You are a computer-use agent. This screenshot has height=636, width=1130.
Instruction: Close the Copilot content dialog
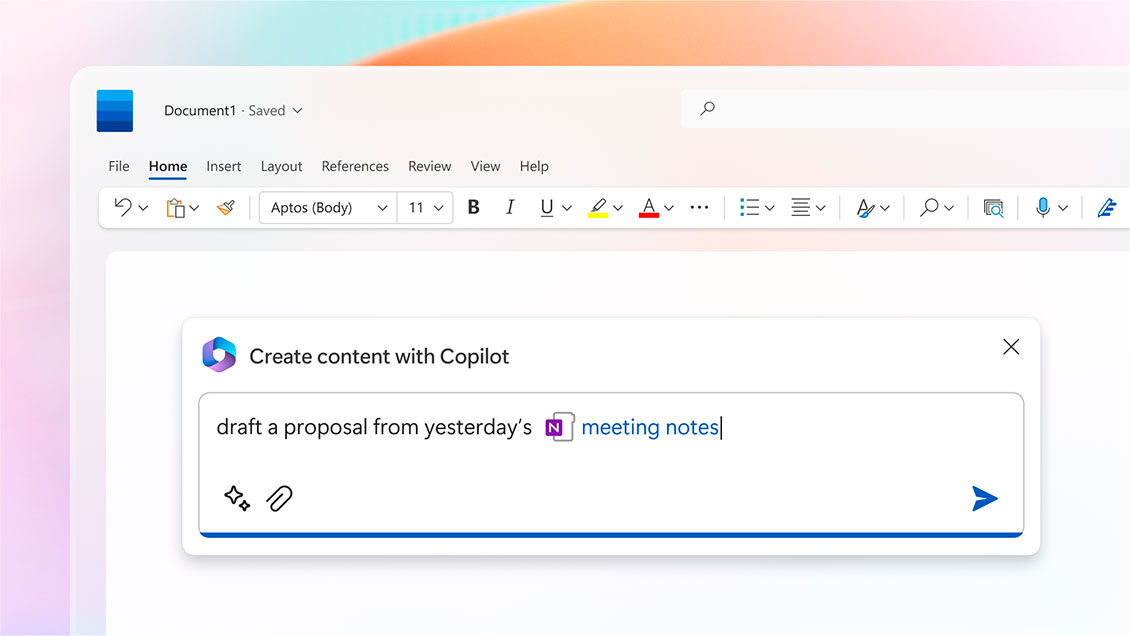pos(1011,347)
